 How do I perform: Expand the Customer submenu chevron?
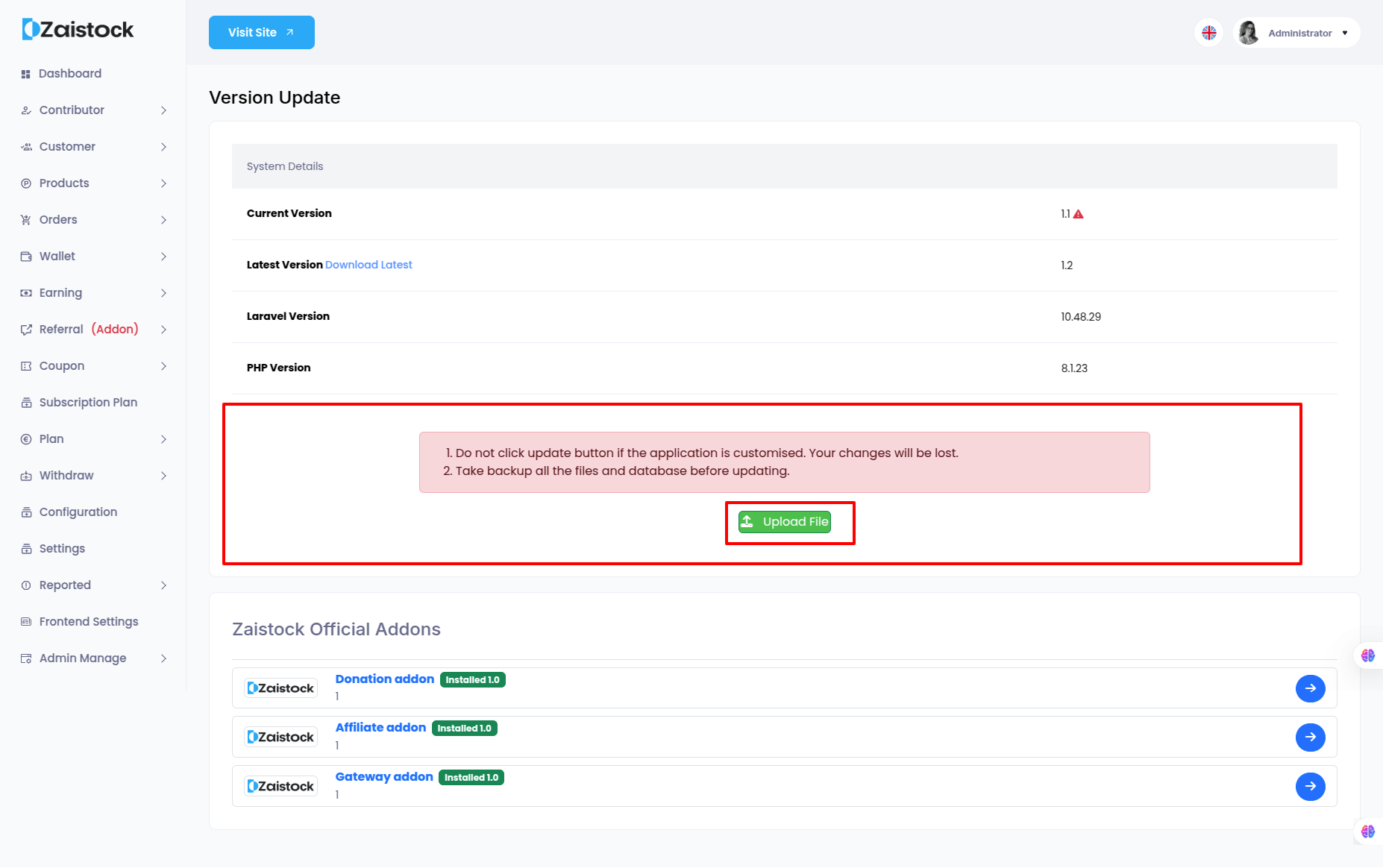(163, 147)
